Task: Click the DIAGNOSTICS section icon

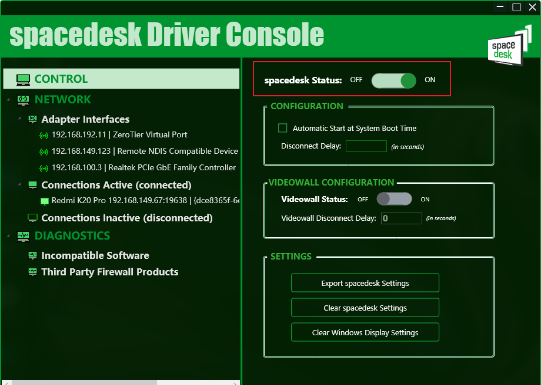Action: tap(23, 236)
